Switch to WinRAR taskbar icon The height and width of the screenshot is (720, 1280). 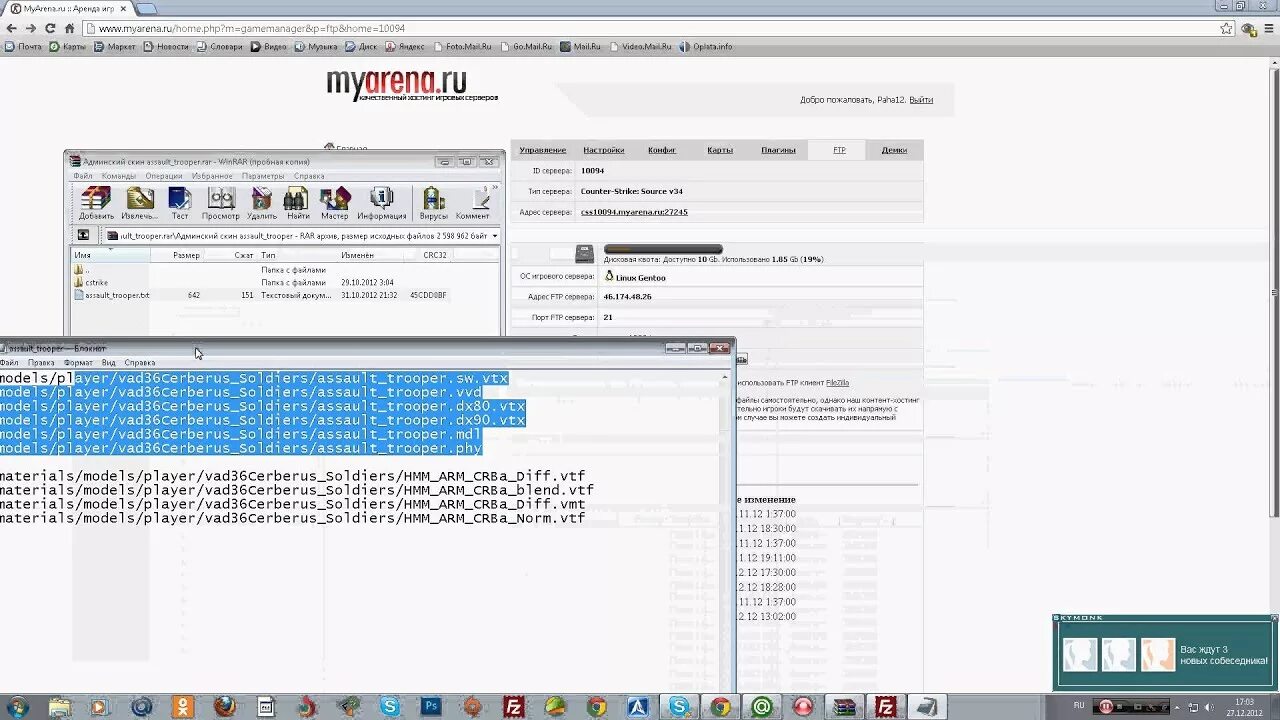[x=844, y=707]
